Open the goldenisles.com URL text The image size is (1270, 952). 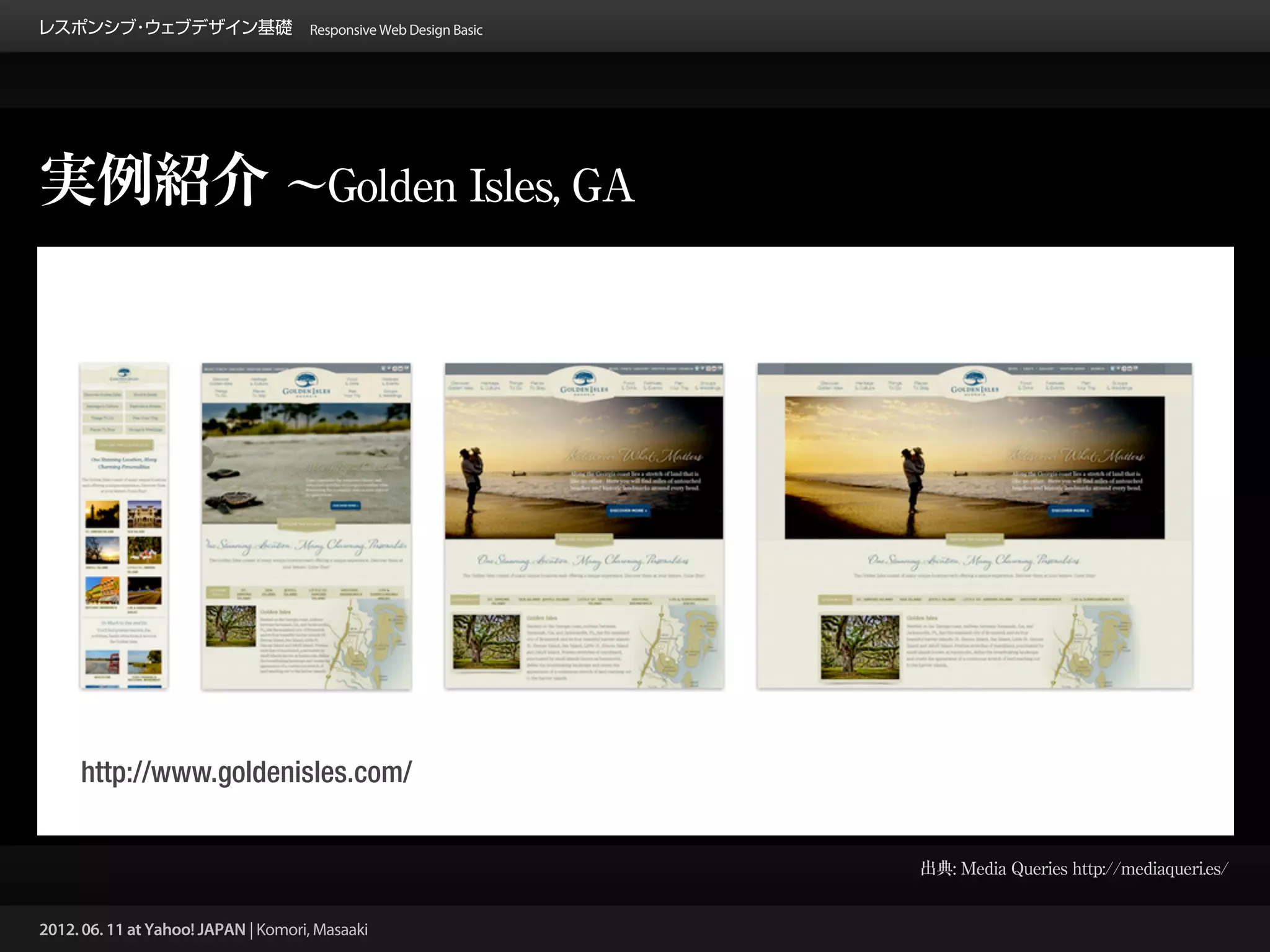point(246,772)
